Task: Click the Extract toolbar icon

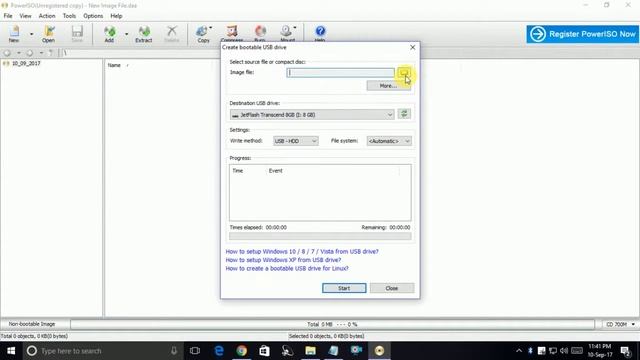Action: (144, 34)
